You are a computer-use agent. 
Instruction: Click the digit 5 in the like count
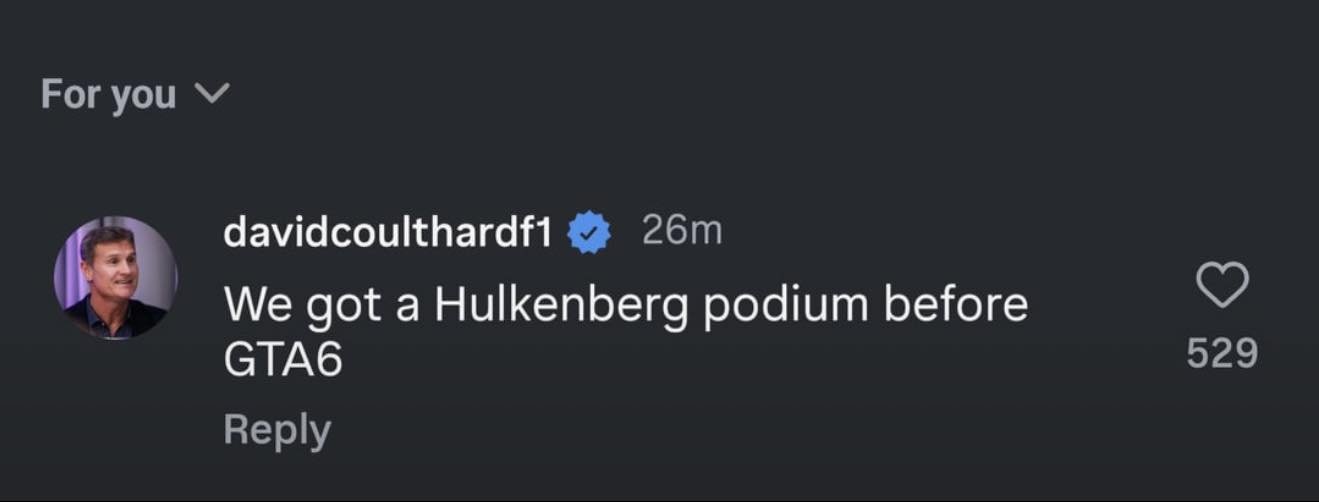click(x=1198, y=353)
